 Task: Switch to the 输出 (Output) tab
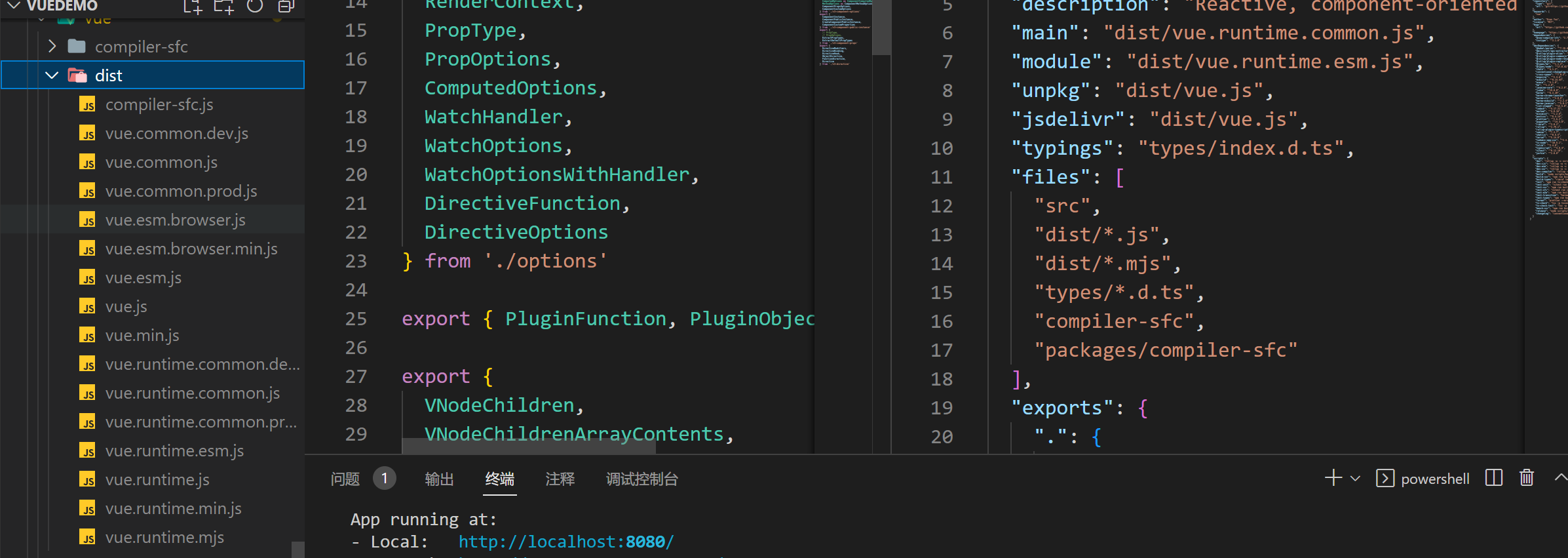point(439,479)
